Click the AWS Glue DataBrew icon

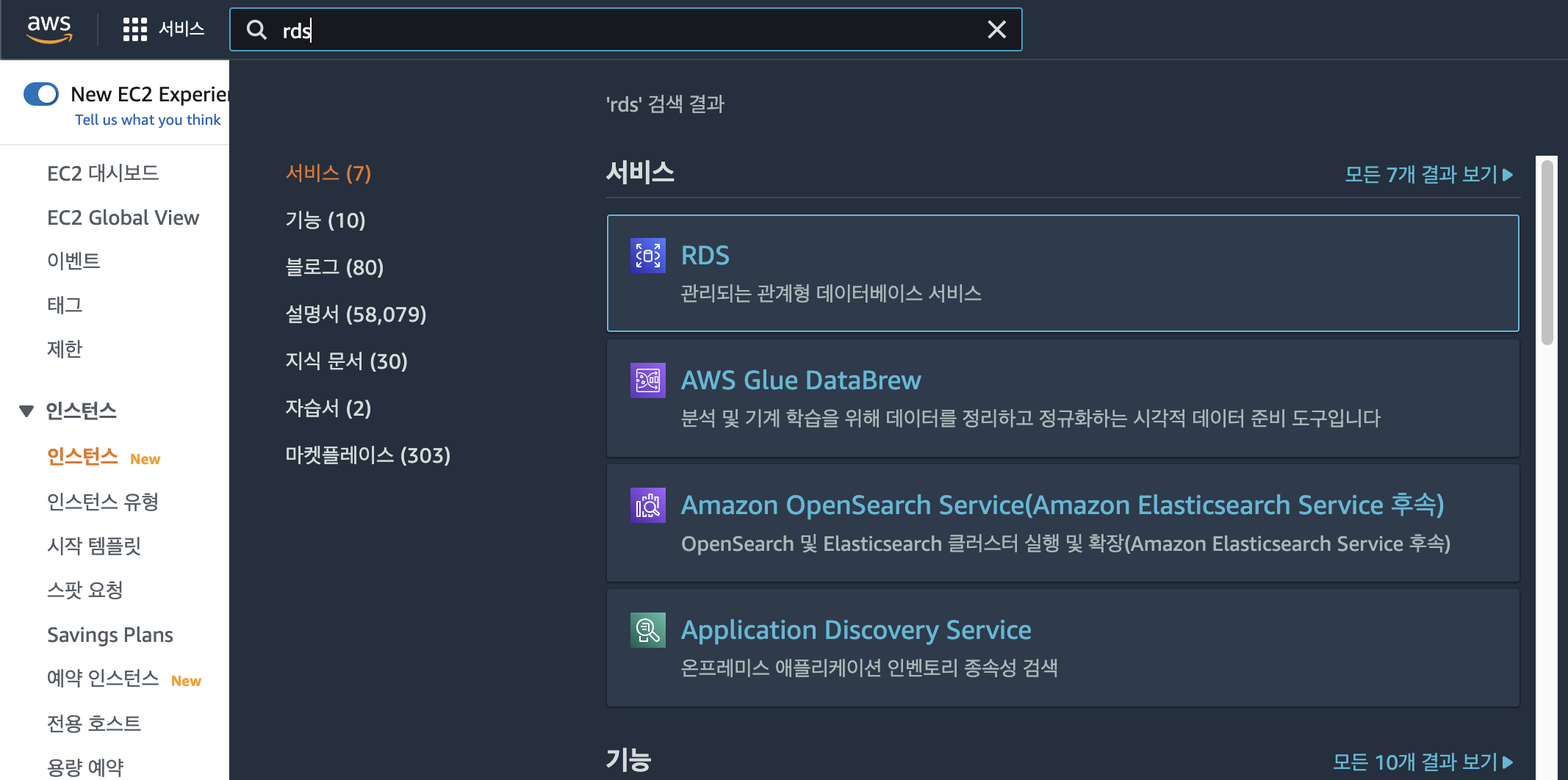(648, 380)
